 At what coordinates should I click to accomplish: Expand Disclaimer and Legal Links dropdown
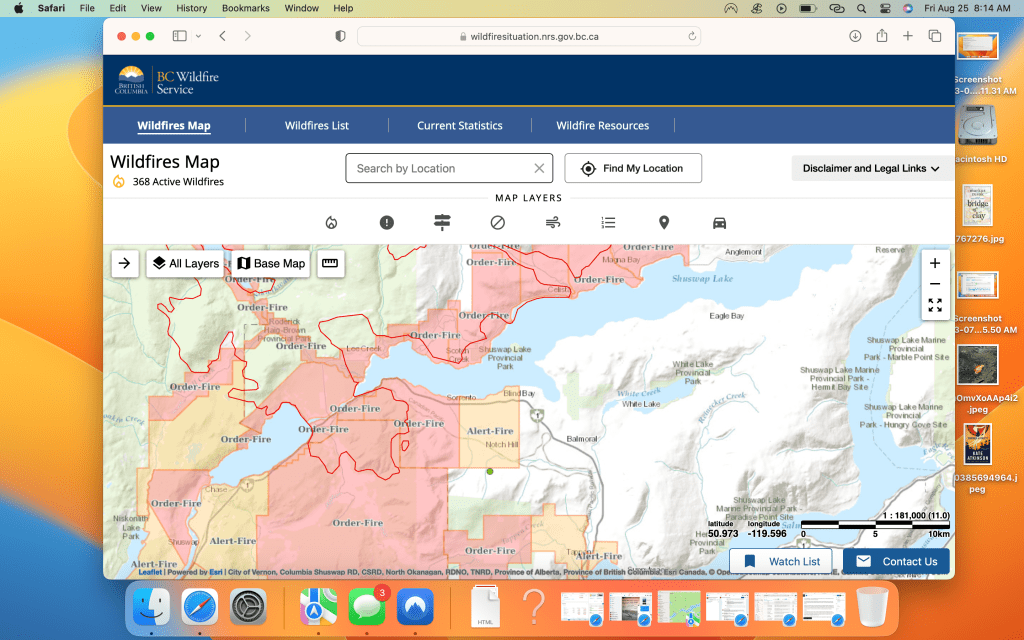point(870,169)
